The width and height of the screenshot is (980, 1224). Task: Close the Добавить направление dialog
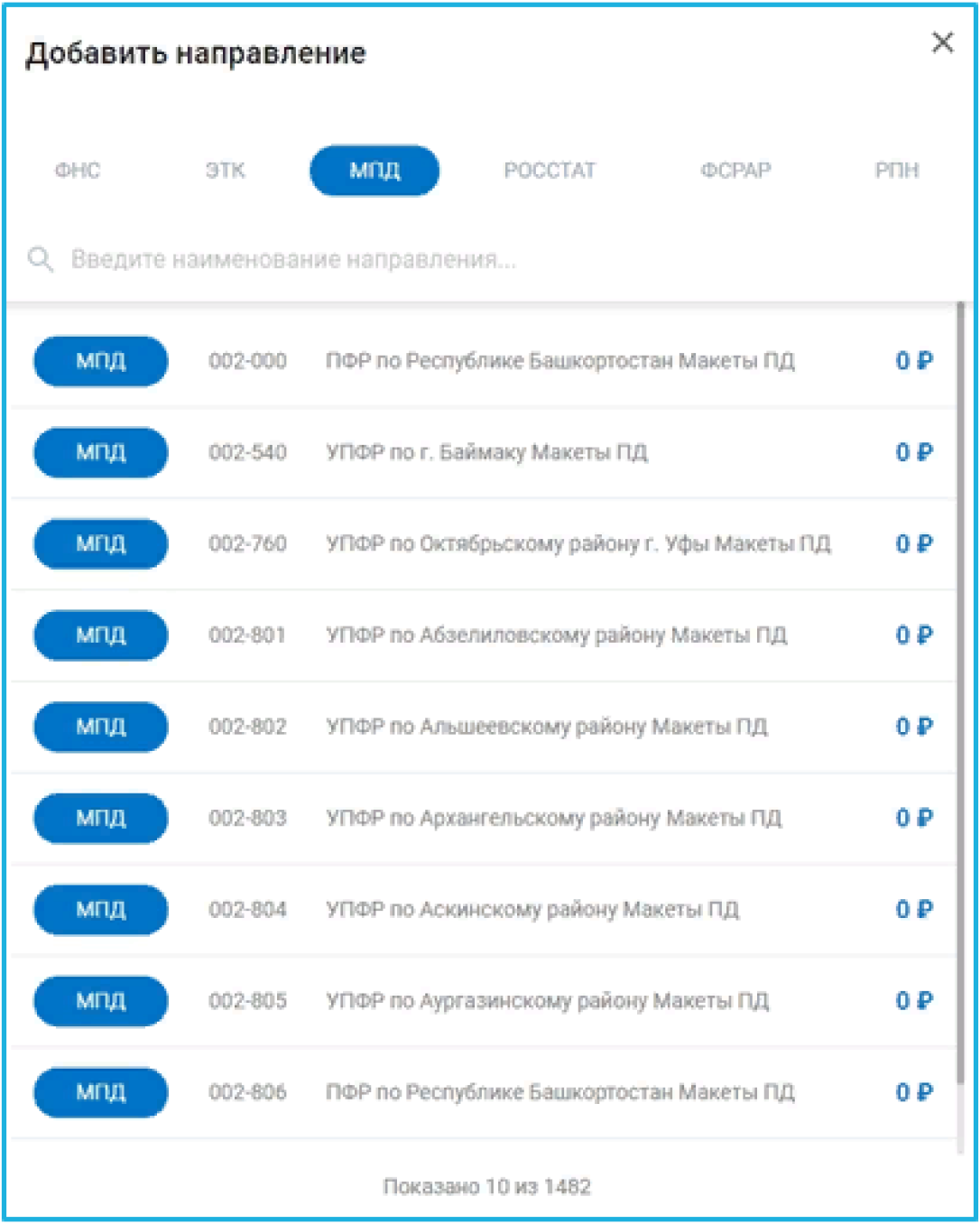point(942,42)
